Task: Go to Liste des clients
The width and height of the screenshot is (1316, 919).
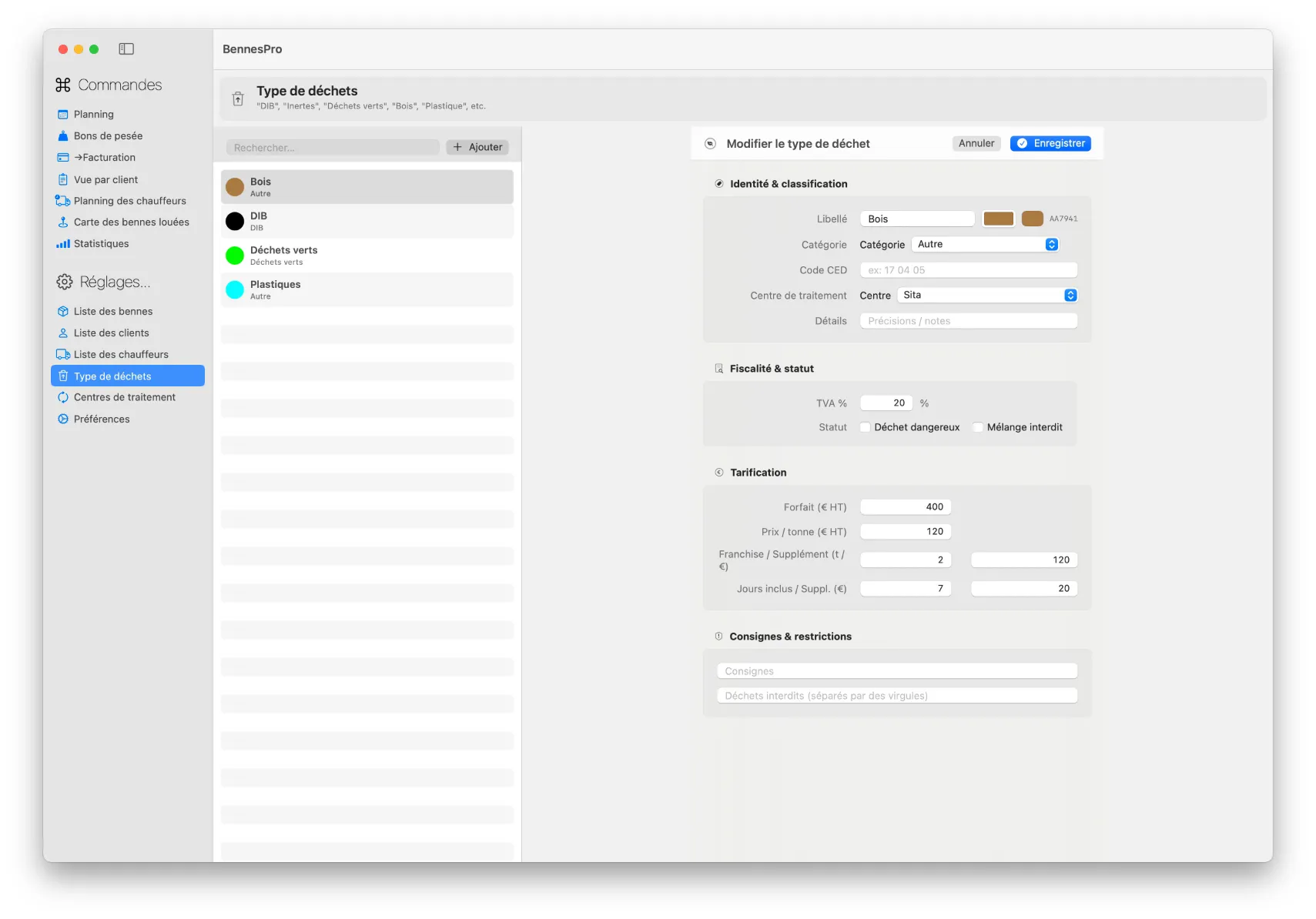Action: (111, 333)
